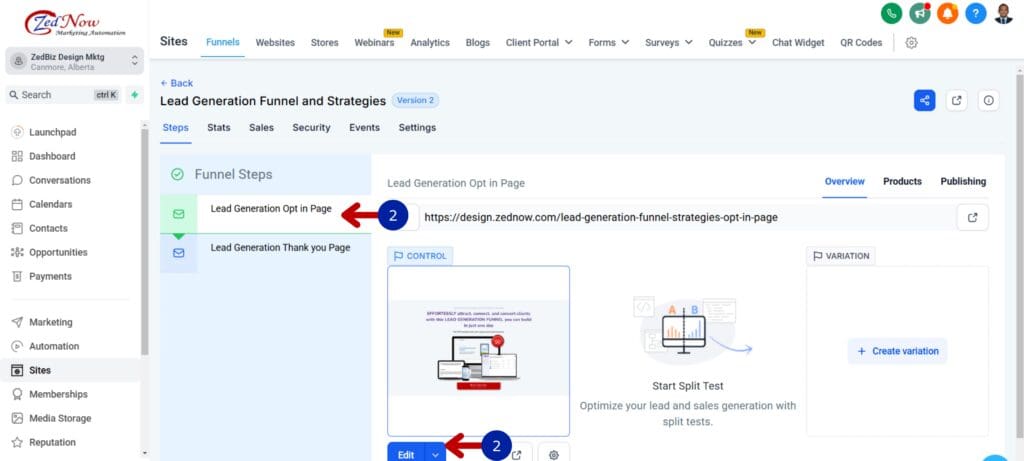
Task: Open Chat Widget tab
Action: pyautogui.click(x=798, y=42)
